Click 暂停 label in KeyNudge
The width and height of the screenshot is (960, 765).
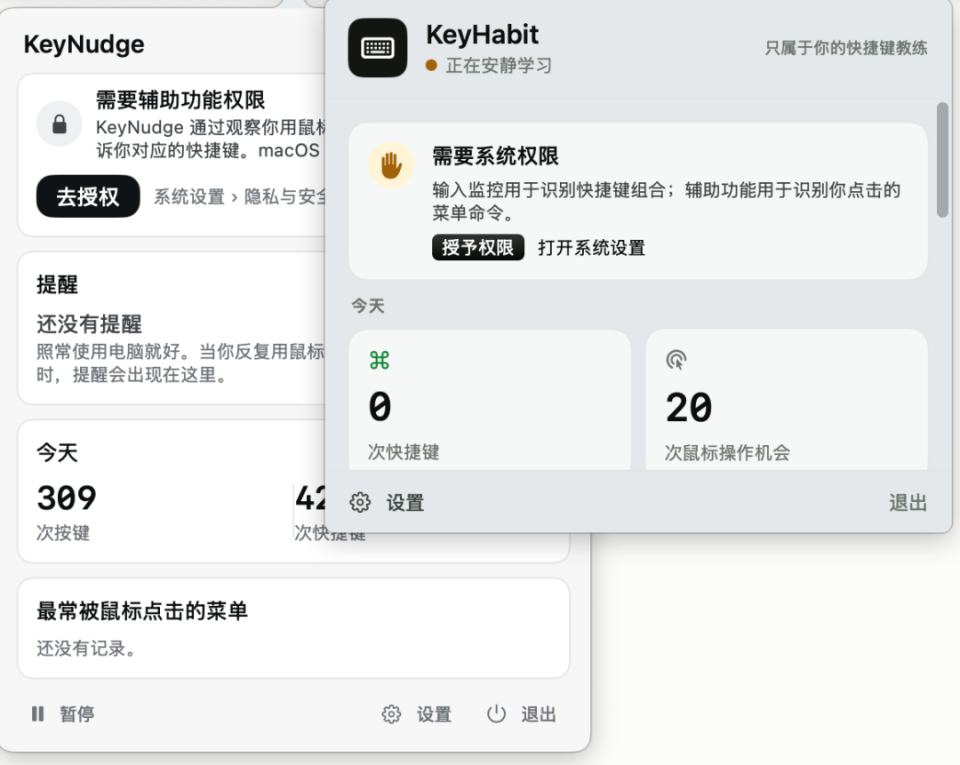77,714
